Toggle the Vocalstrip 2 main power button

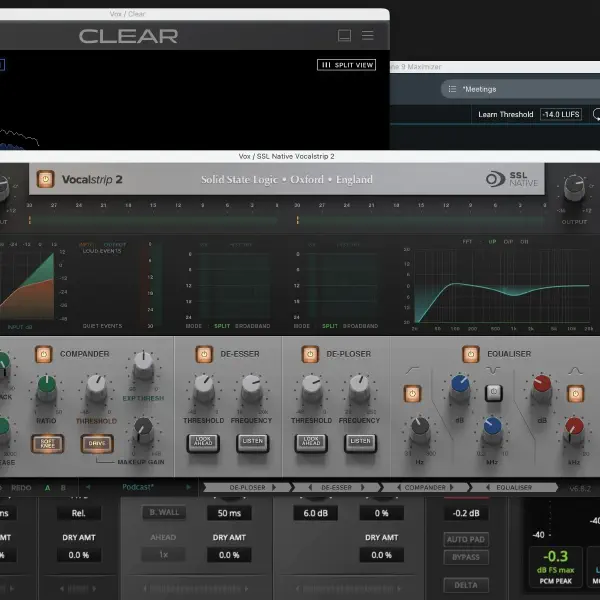45,180
